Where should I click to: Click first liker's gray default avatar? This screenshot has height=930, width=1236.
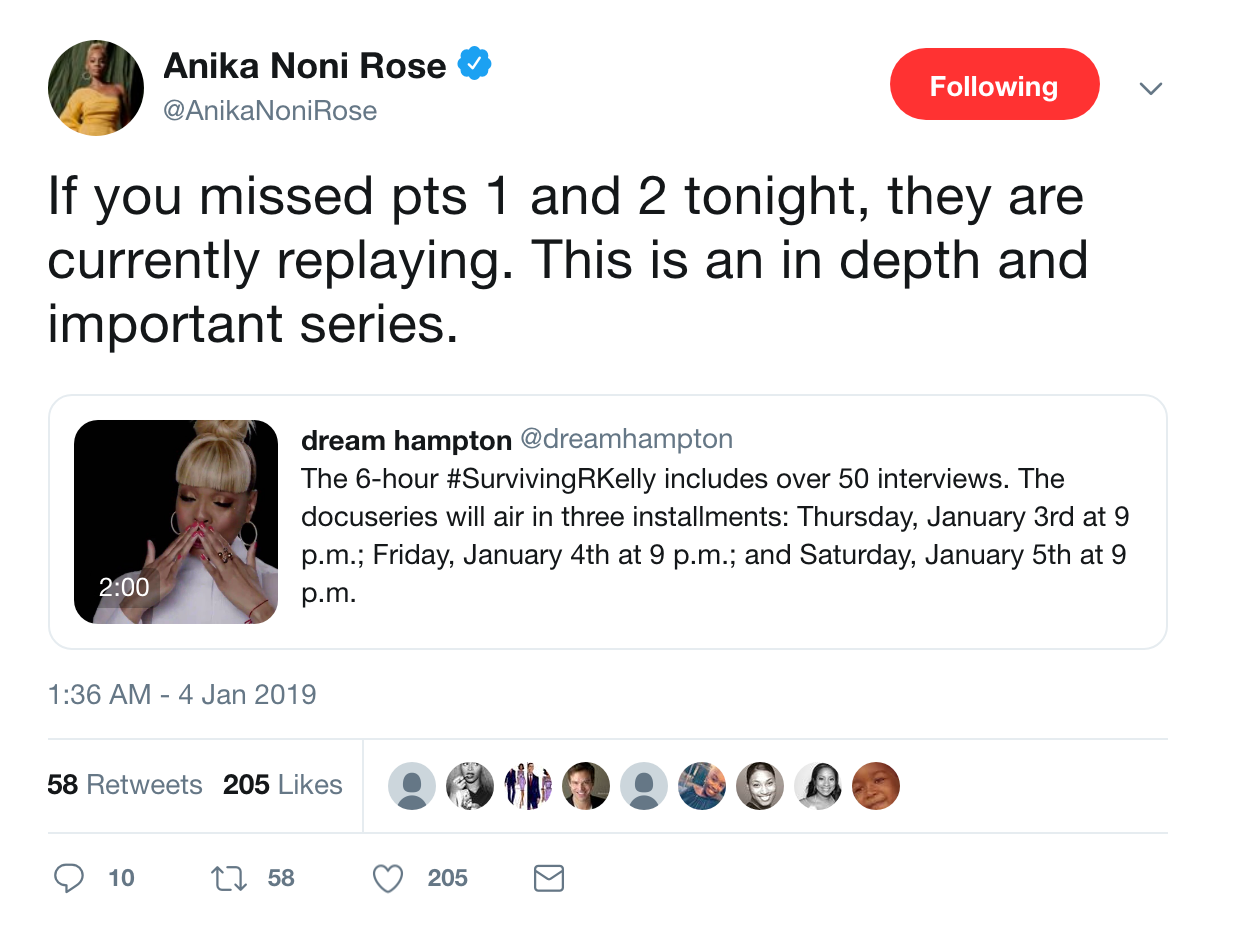tap(411, 786)
